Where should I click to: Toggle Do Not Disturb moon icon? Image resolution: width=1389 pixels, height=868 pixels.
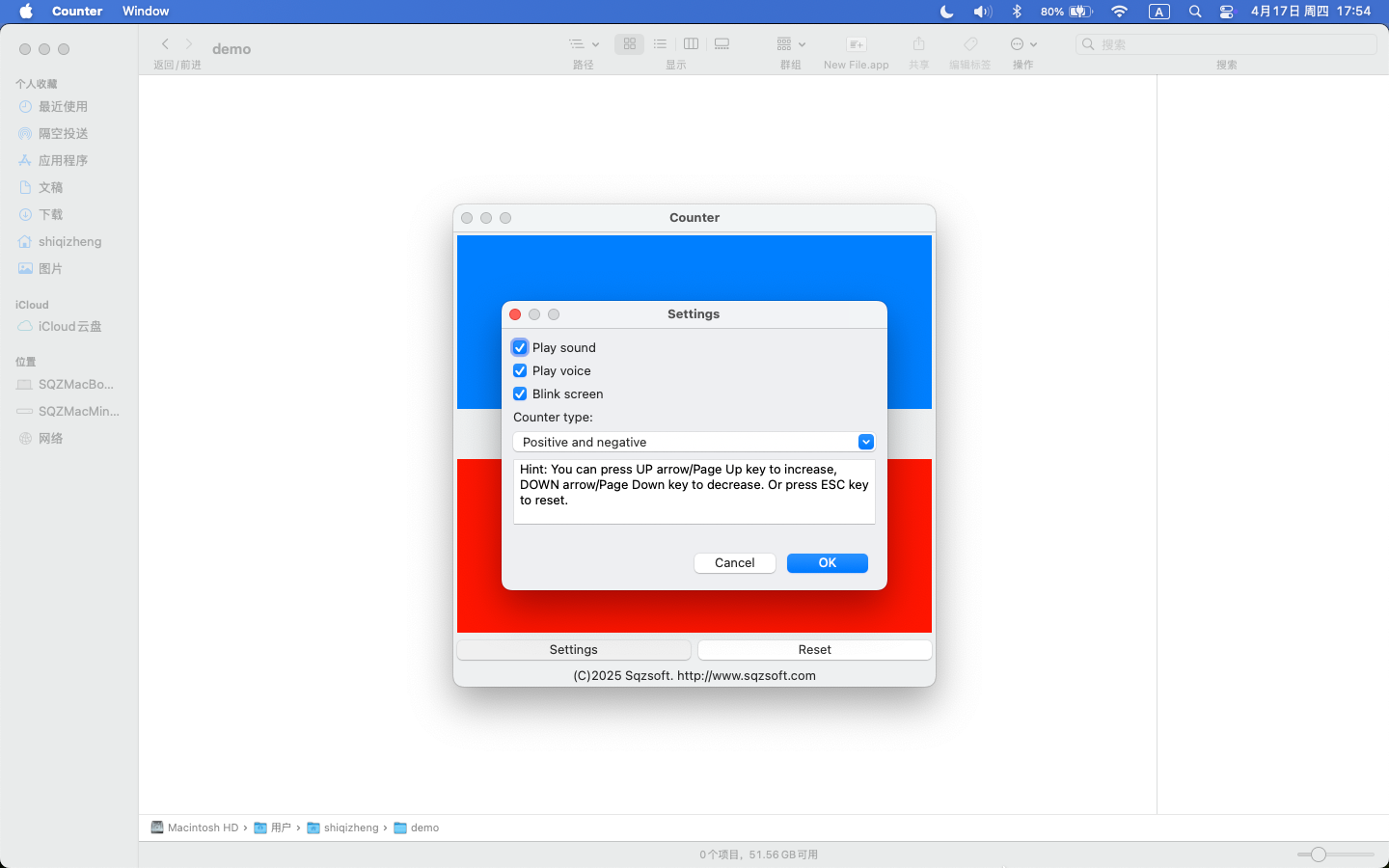947,12
